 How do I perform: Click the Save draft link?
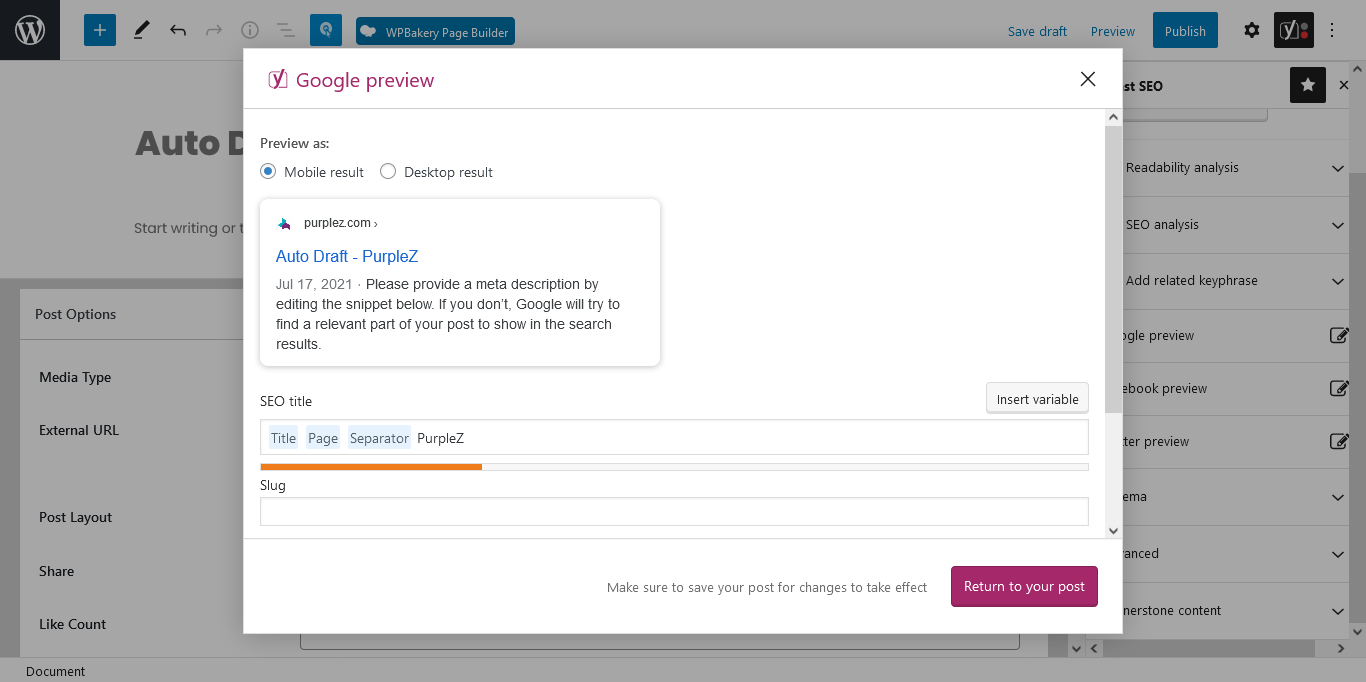1037,31
